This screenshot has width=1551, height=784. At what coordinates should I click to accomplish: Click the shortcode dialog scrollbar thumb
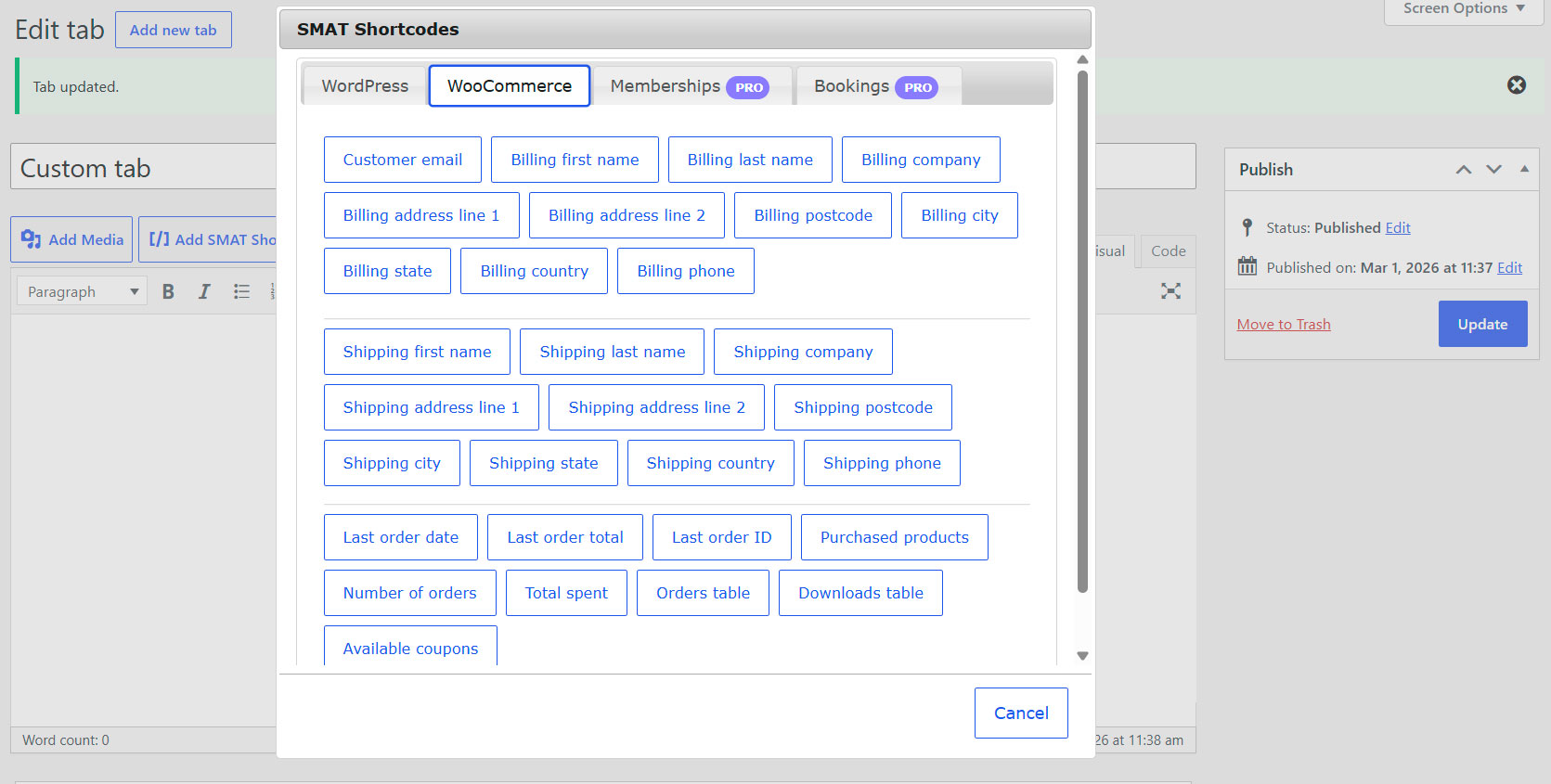tap(1082, 331)
